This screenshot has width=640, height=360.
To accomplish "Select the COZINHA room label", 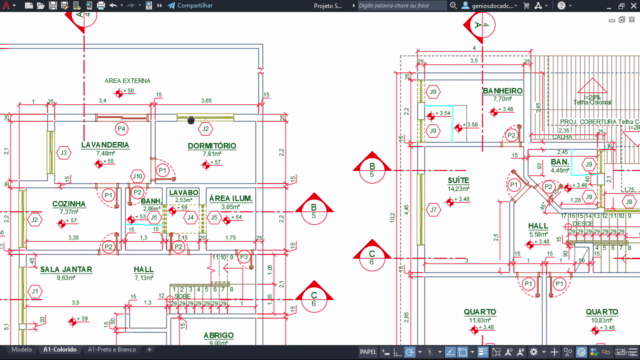I will (69, 204).
